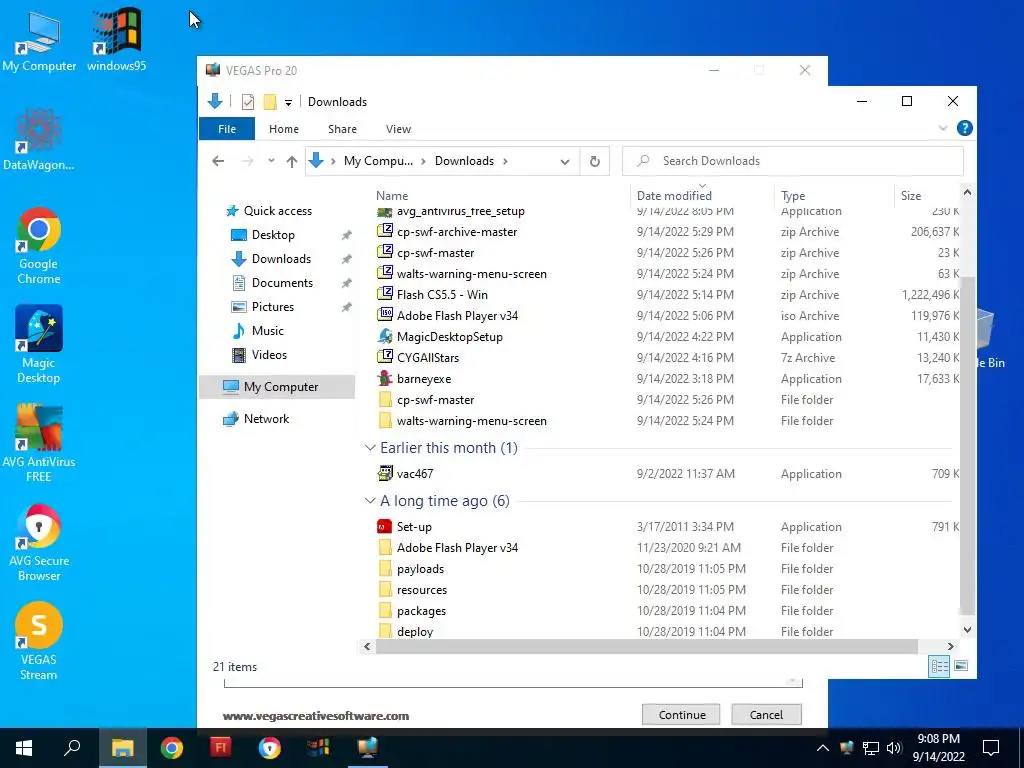
Task: Select the barneyexe application file
Action: 424,379
